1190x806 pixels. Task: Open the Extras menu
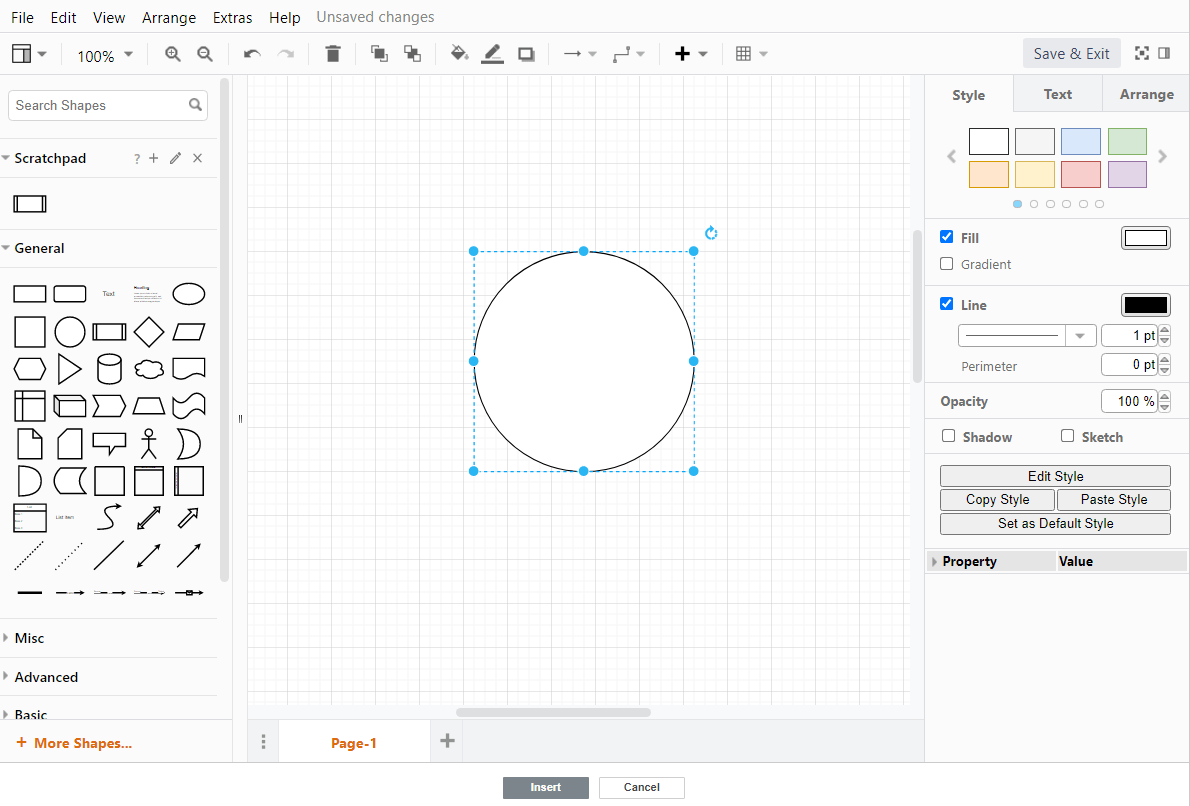pyautogui.click(x=232, y=17)
